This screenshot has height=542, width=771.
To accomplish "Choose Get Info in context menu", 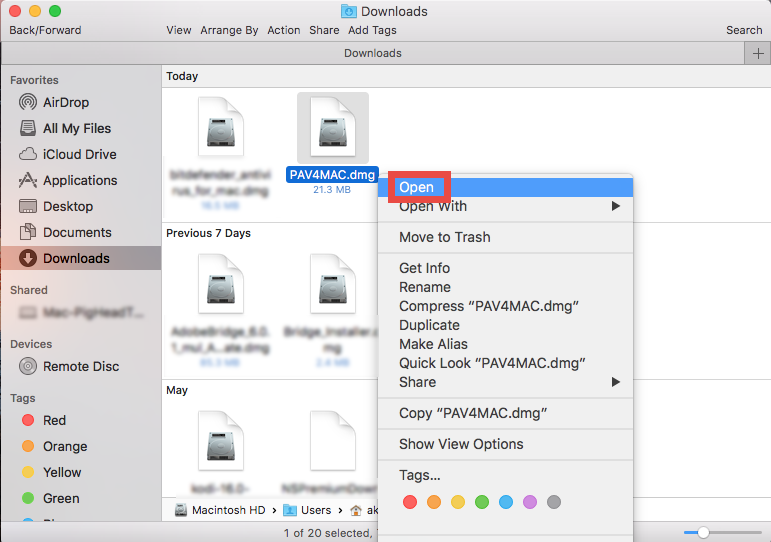I will pos(505,268).
